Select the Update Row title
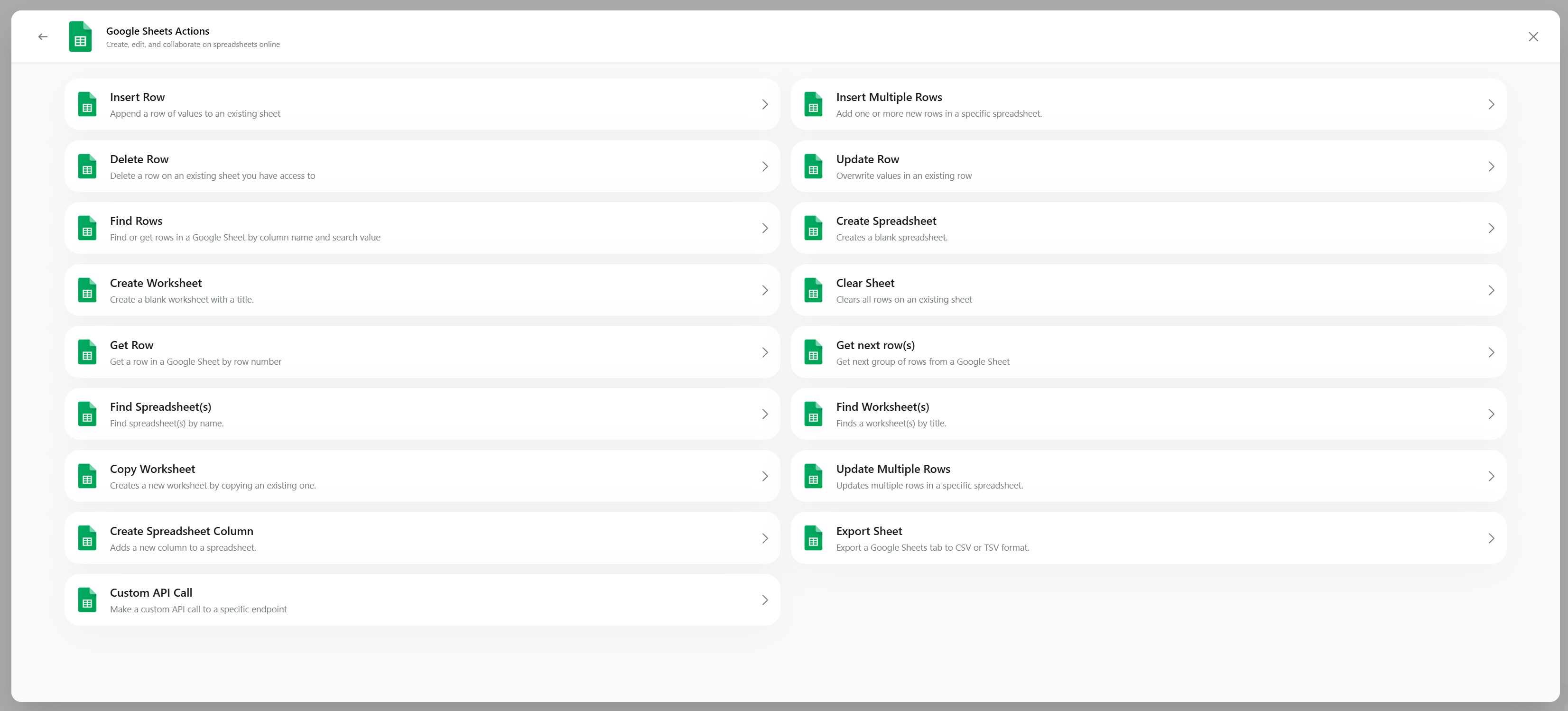Image resolution: width=1568 pixels, height=711 pixels. 867,159
